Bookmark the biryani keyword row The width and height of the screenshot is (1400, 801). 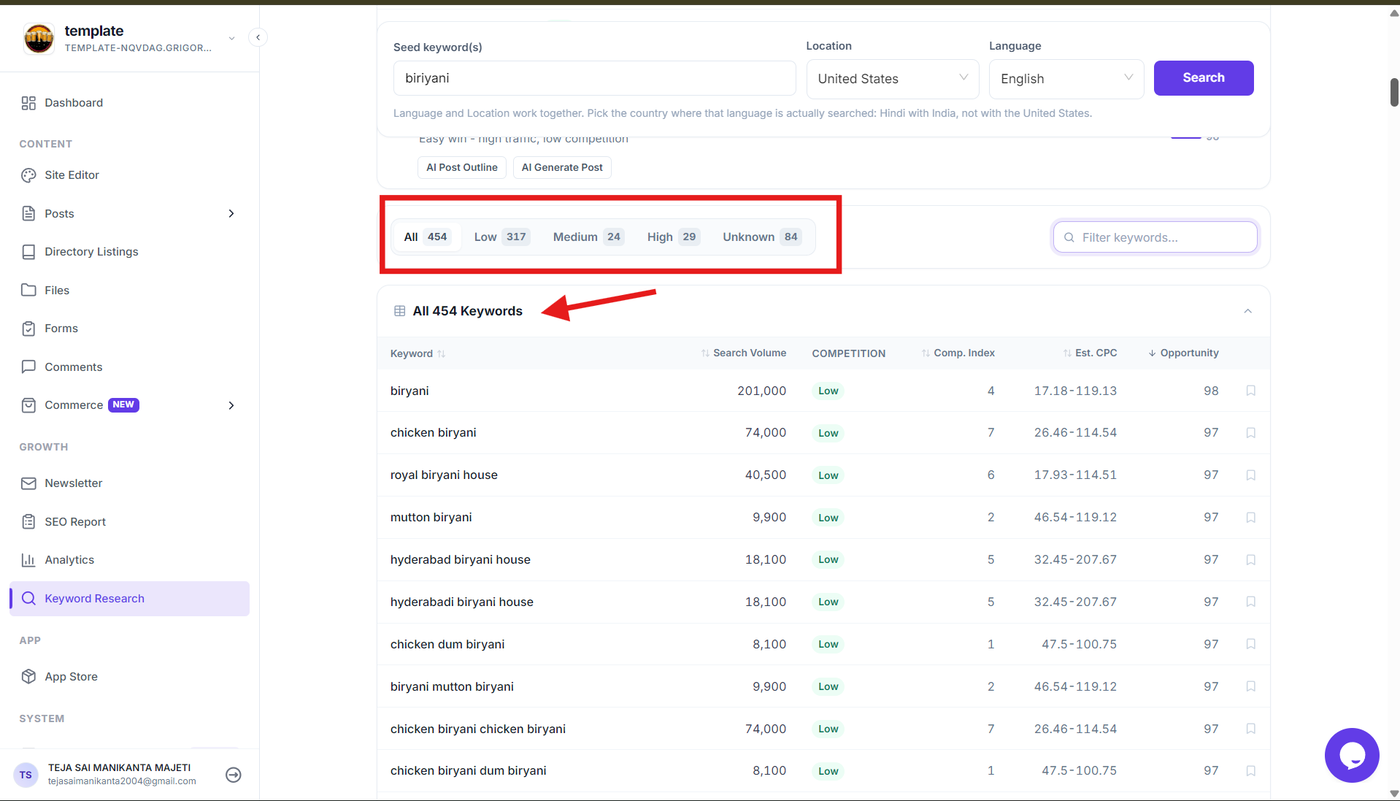(x=1250, y=391)
